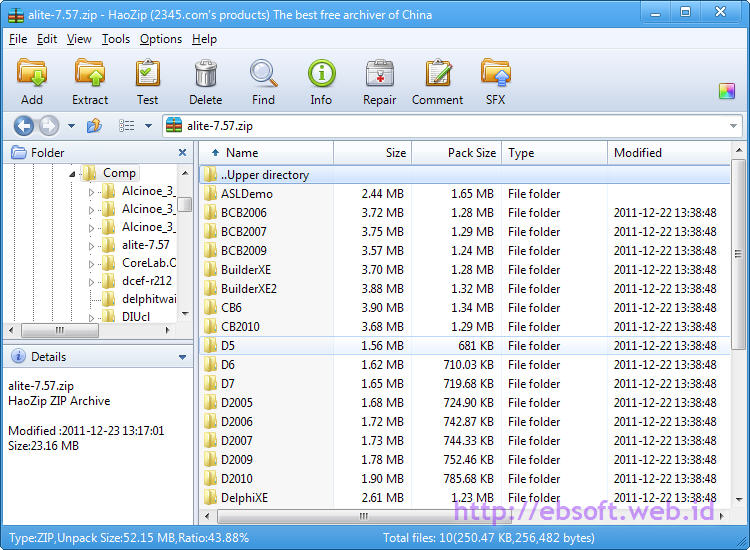Open the address bar dropdown
Screen dimensions: 750x550
pos(733,126)
